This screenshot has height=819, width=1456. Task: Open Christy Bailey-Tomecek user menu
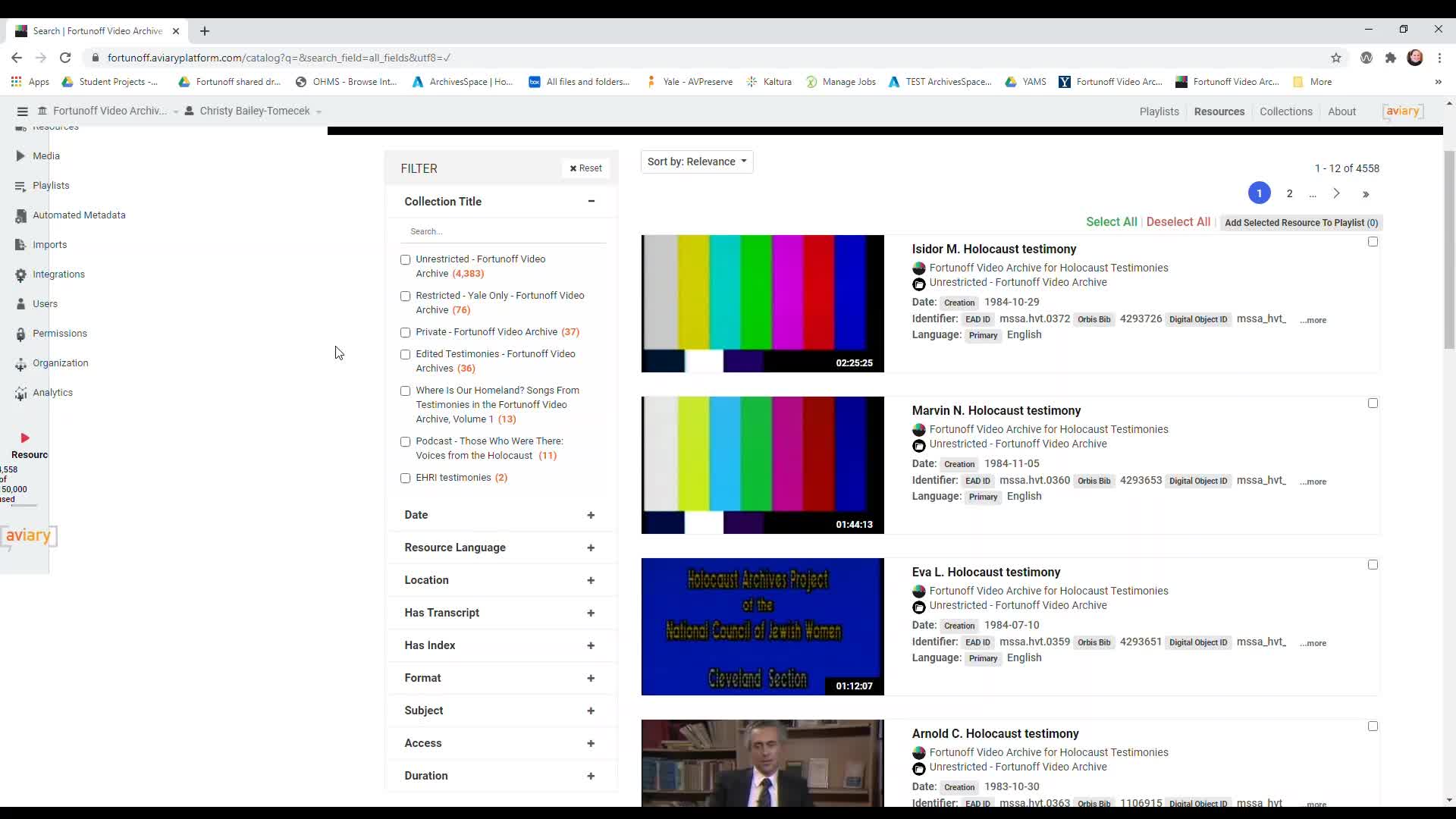pyautogui.click(x=253, y=111)
